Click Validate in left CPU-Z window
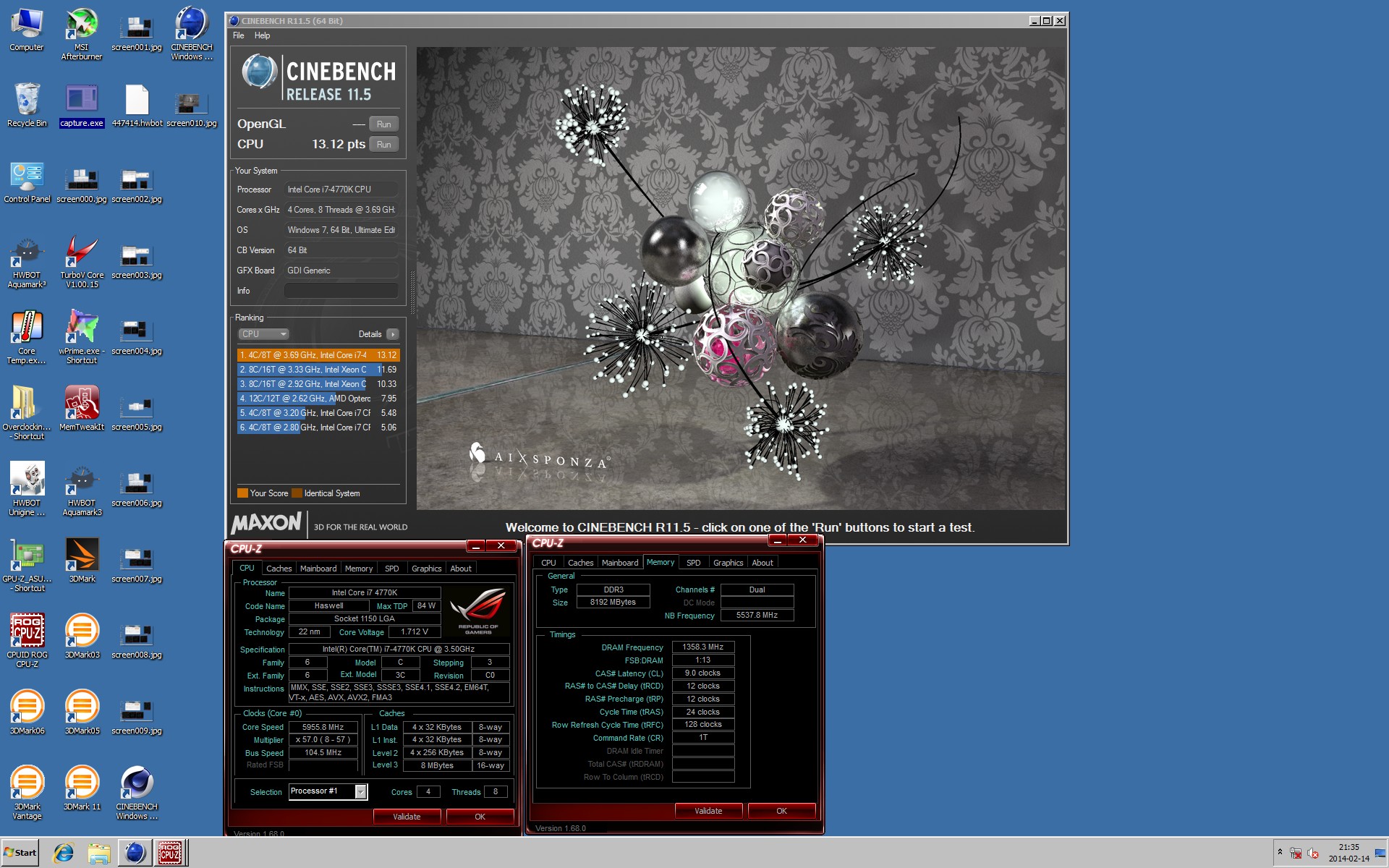Viewport: 1389px width, 868px height. point(407,817)
